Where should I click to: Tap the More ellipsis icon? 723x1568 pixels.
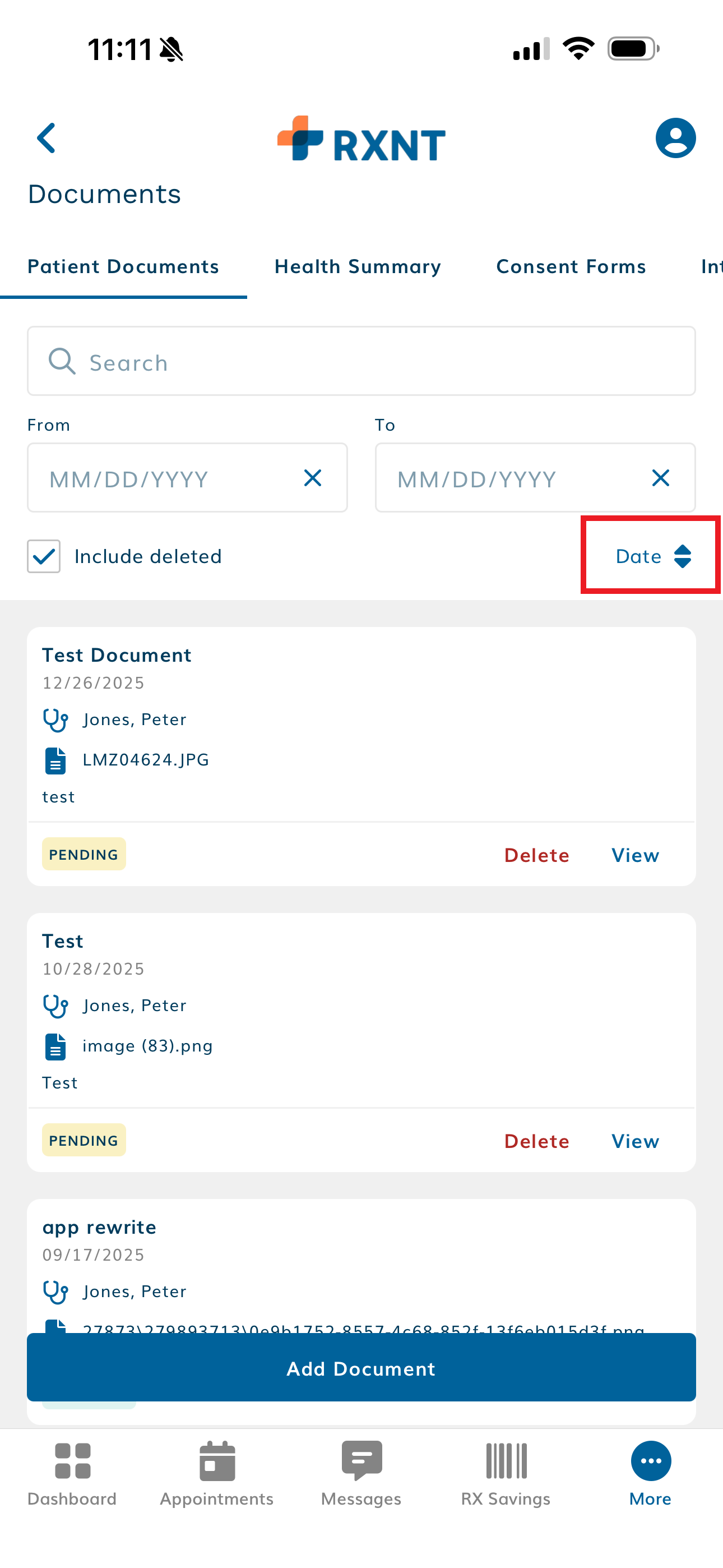tap(651, 1461)
